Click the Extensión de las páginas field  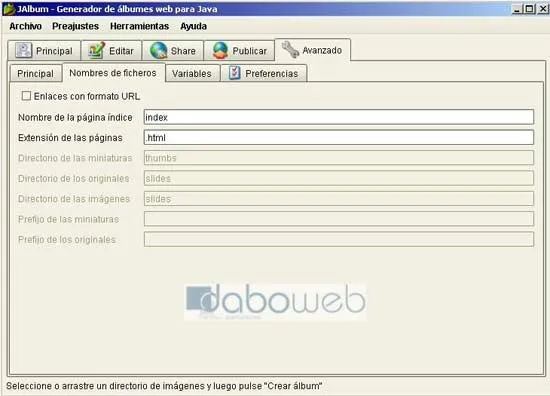coord(339,137)
